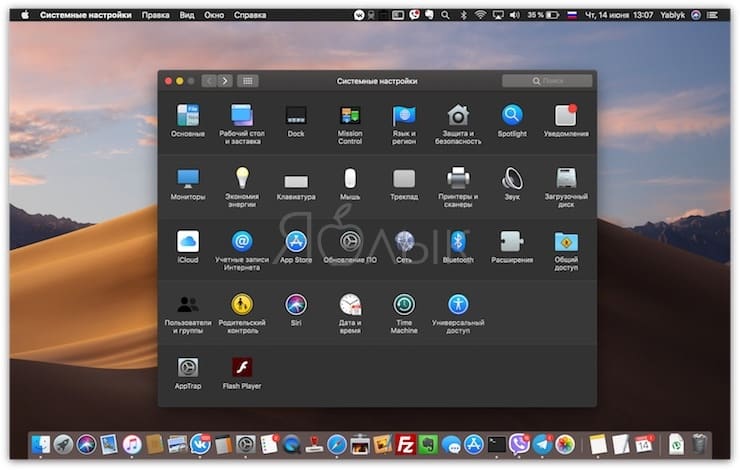Open Spotlight preferences pane

512,121
